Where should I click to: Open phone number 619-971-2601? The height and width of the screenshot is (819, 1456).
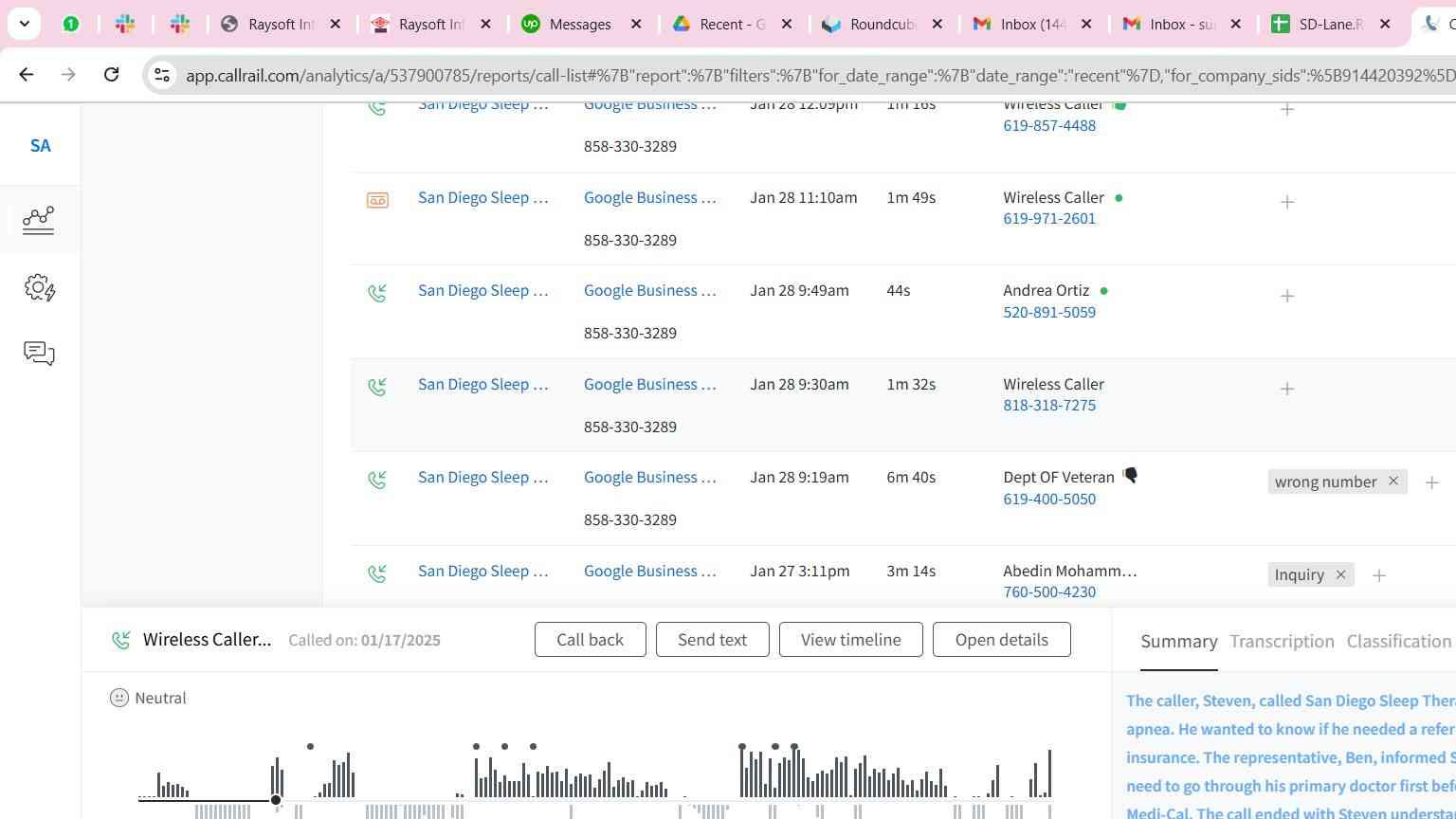coord(1049,219)
